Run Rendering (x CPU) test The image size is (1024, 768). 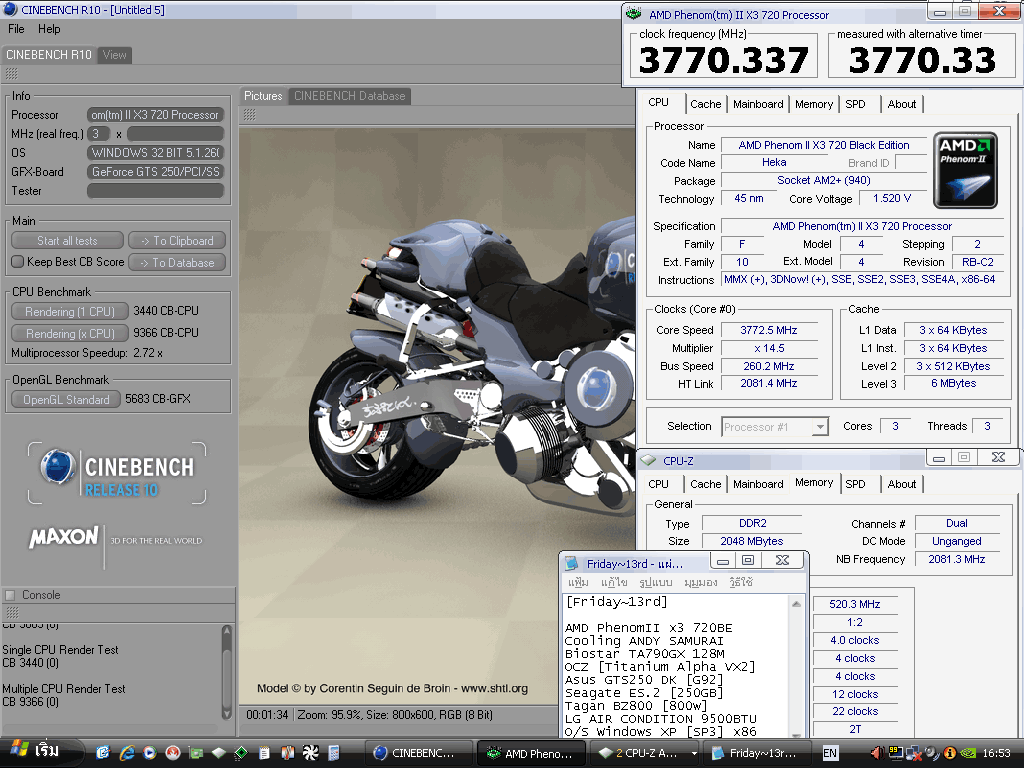tap(70, 333)
